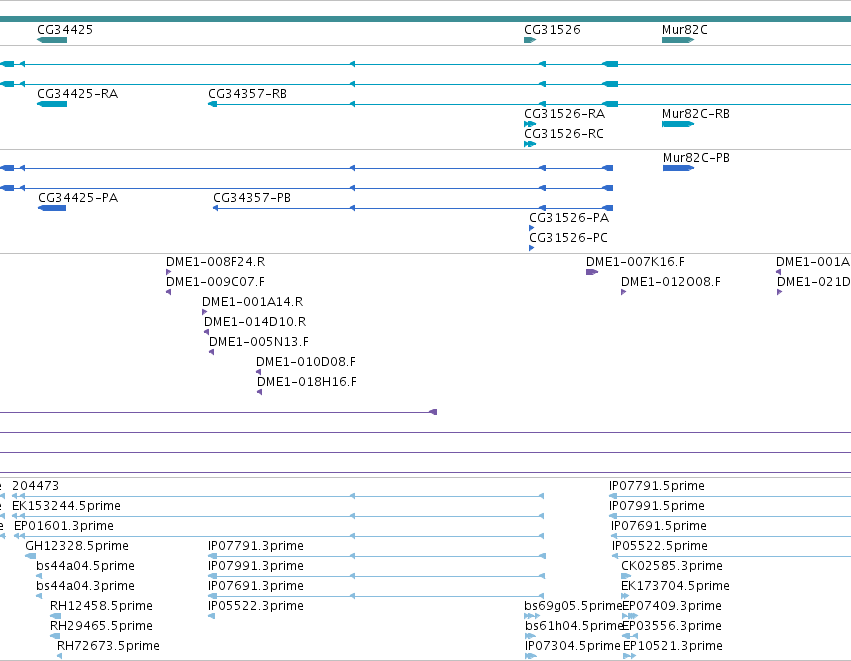
Task: Click the CG31526-RC transcript label
Action: [x=564, y=134]
